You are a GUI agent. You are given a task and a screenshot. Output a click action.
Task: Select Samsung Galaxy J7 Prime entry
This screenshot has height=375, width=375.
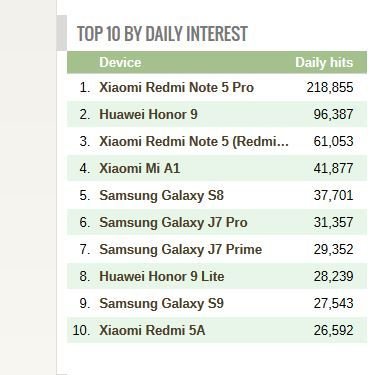181,249
